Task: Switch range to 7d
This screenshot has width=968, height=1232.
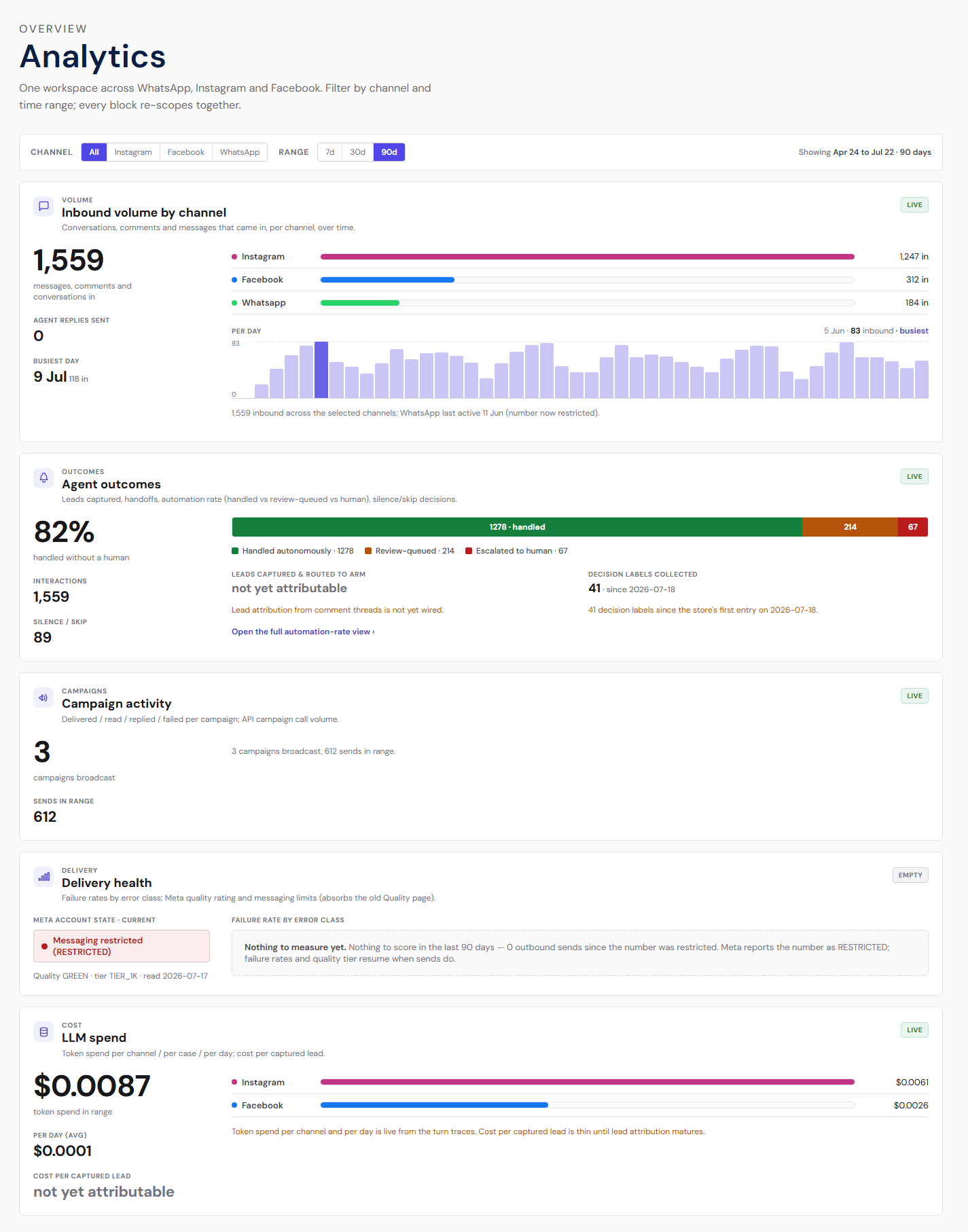Action: pos(329,152)
